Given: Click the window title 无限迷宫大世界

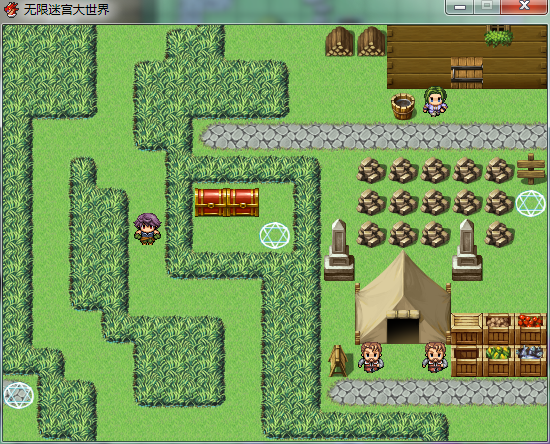Looking at the screenshot, I should [x=67, y=10].
